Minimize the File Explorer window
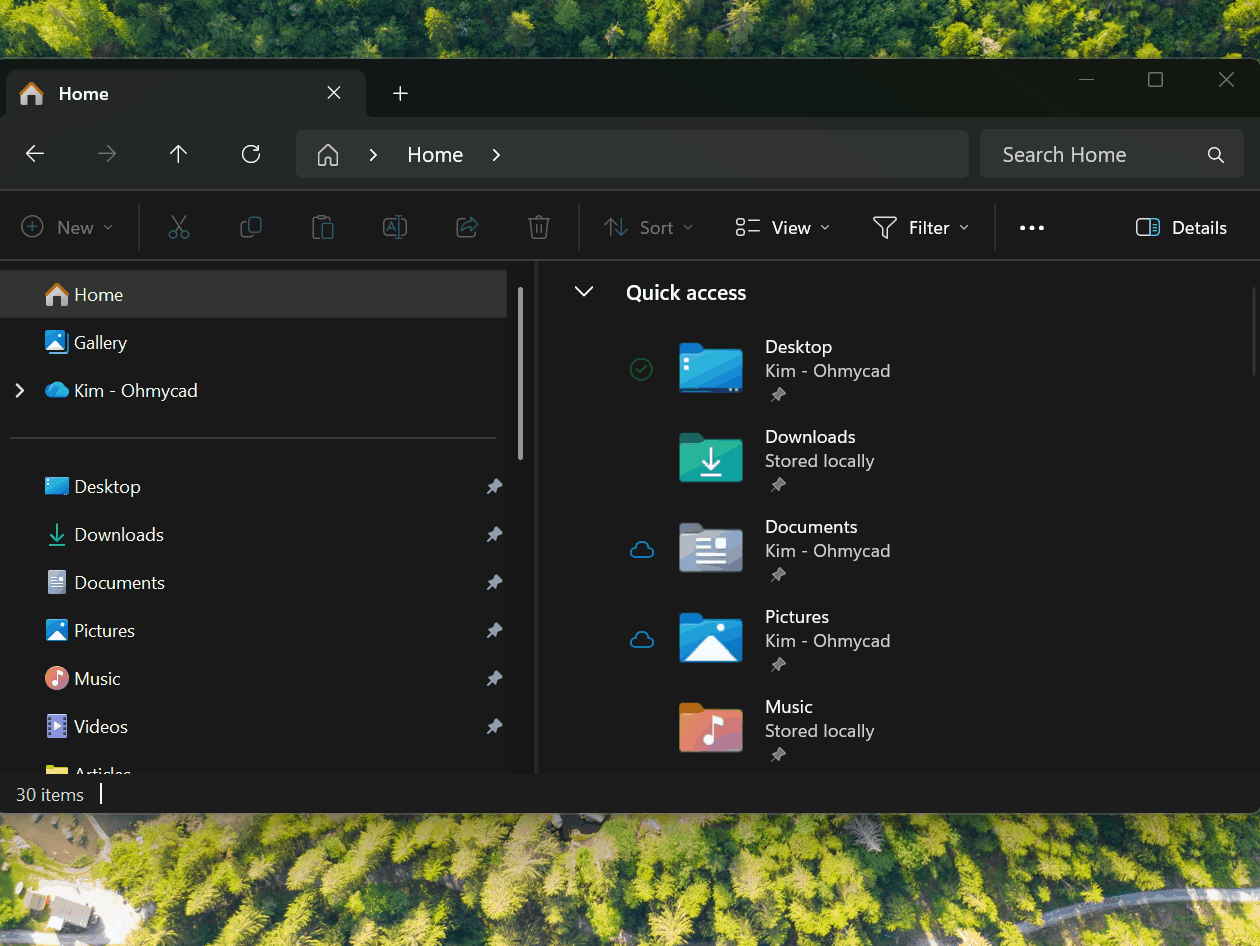Image resolution: width=1260 pixels, height=946 pixels. point(1087,80)
